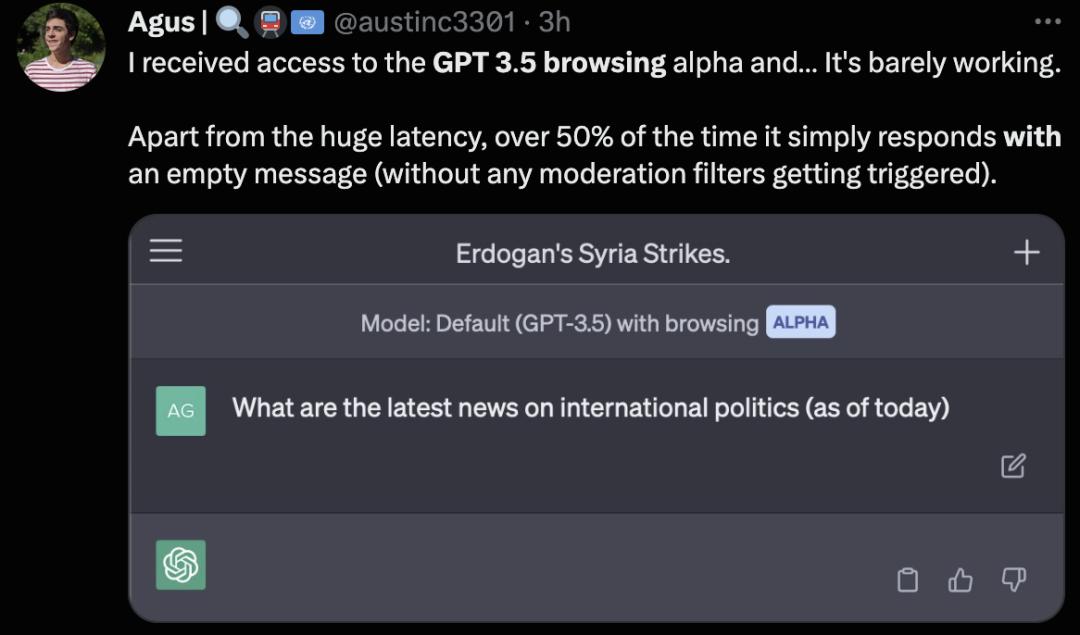Screen dimensions: 1080x635
Task: Click the ChatGPT logo avatar
Action: pos(180,565)
